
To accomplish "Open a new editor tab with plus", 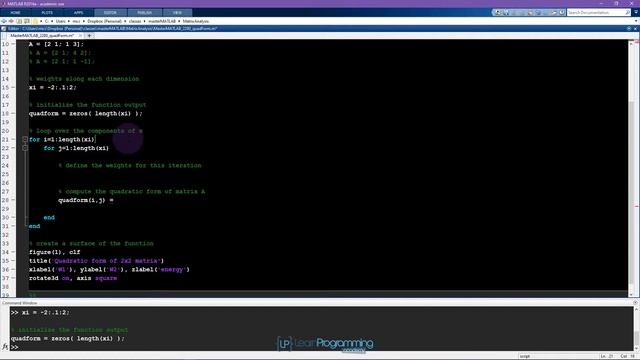I will (x=89, y=36).
